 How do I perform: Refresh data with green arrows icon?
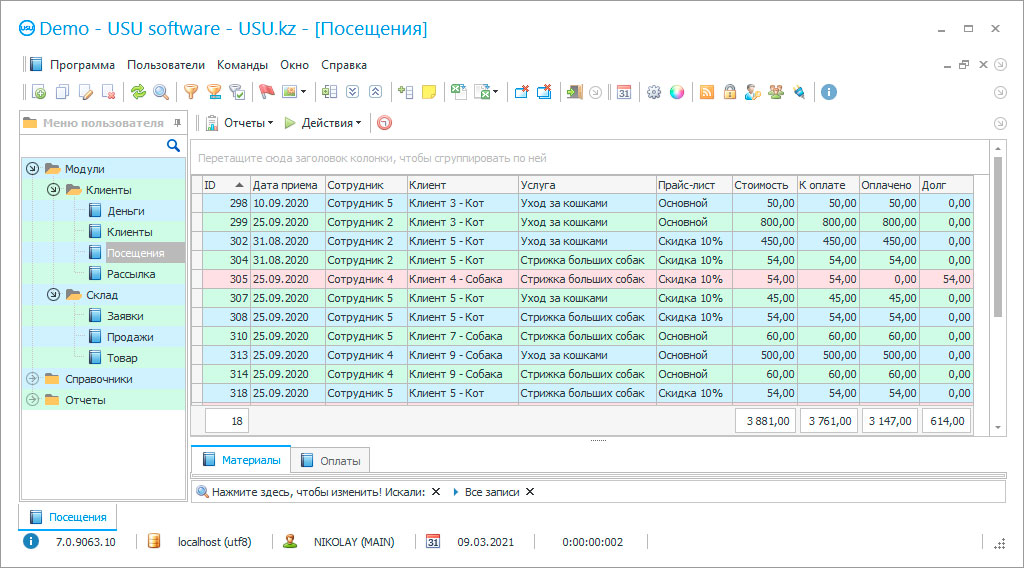click(x=138, y=92)
